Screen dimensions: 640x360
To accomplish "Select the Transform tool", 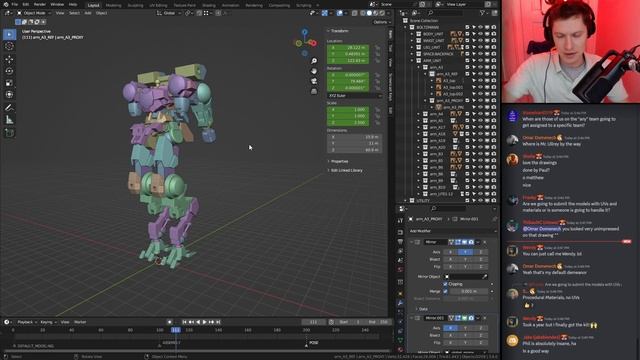I will [9, 95].
